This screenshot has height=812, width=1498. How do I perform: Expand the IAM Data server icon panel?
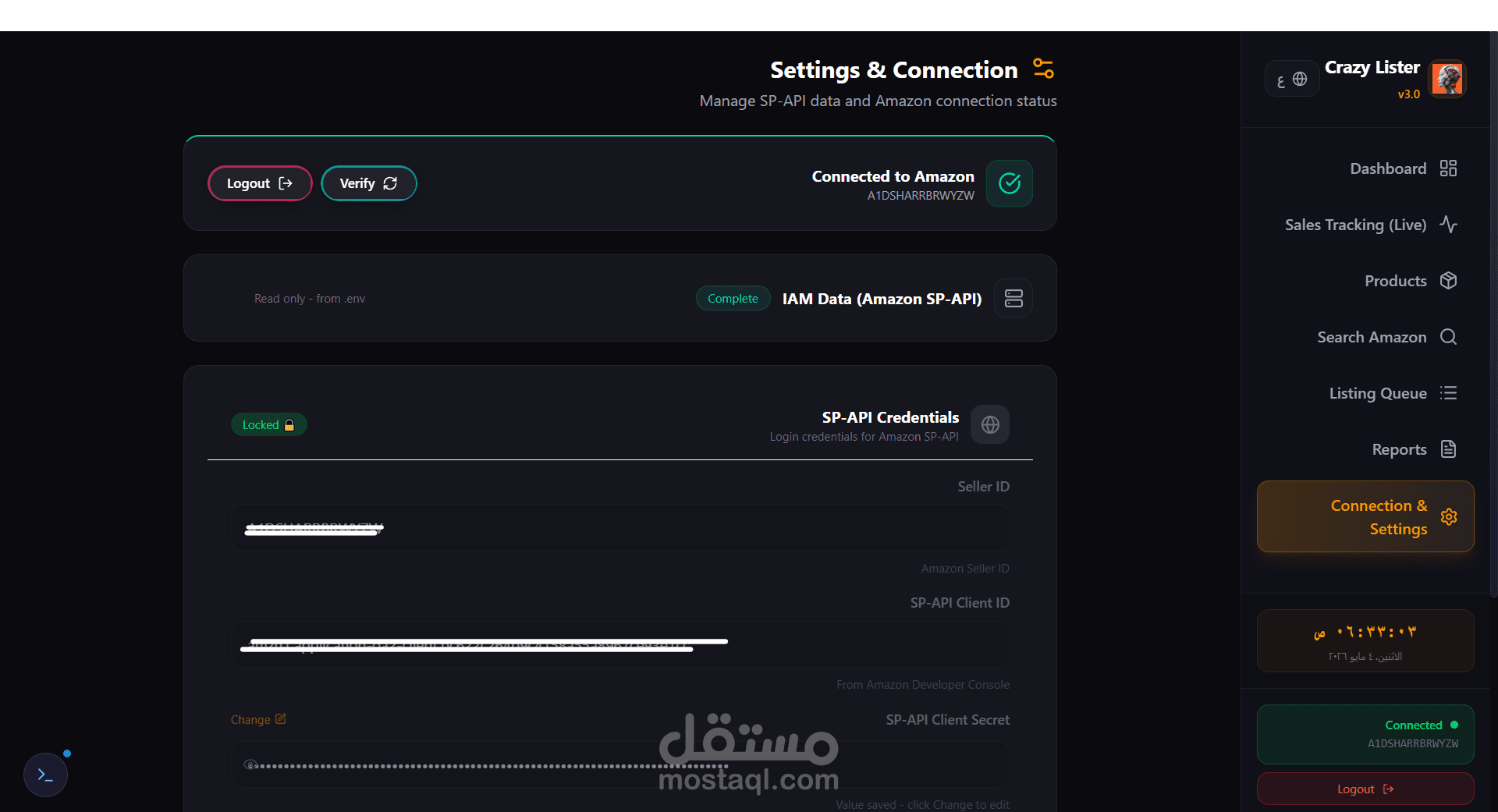pyautogui.click(x=1013, y=298)
